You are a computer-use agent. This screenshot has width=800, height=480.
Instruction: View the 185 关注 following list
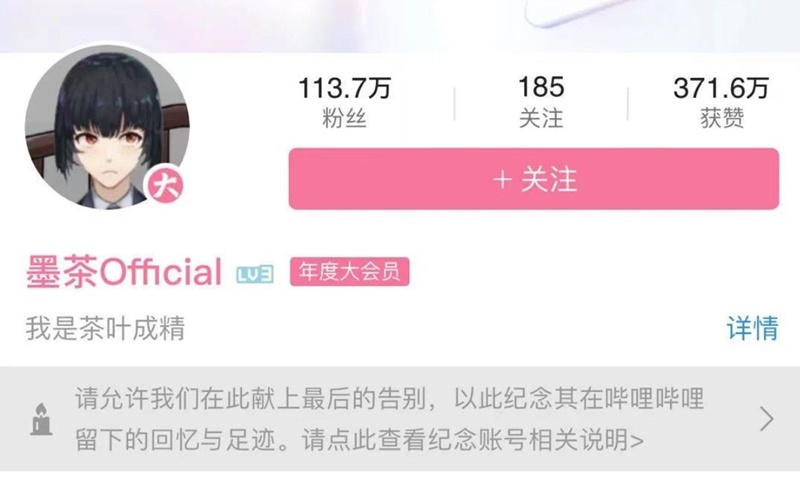pyautogui.click(x=541, y=102)
